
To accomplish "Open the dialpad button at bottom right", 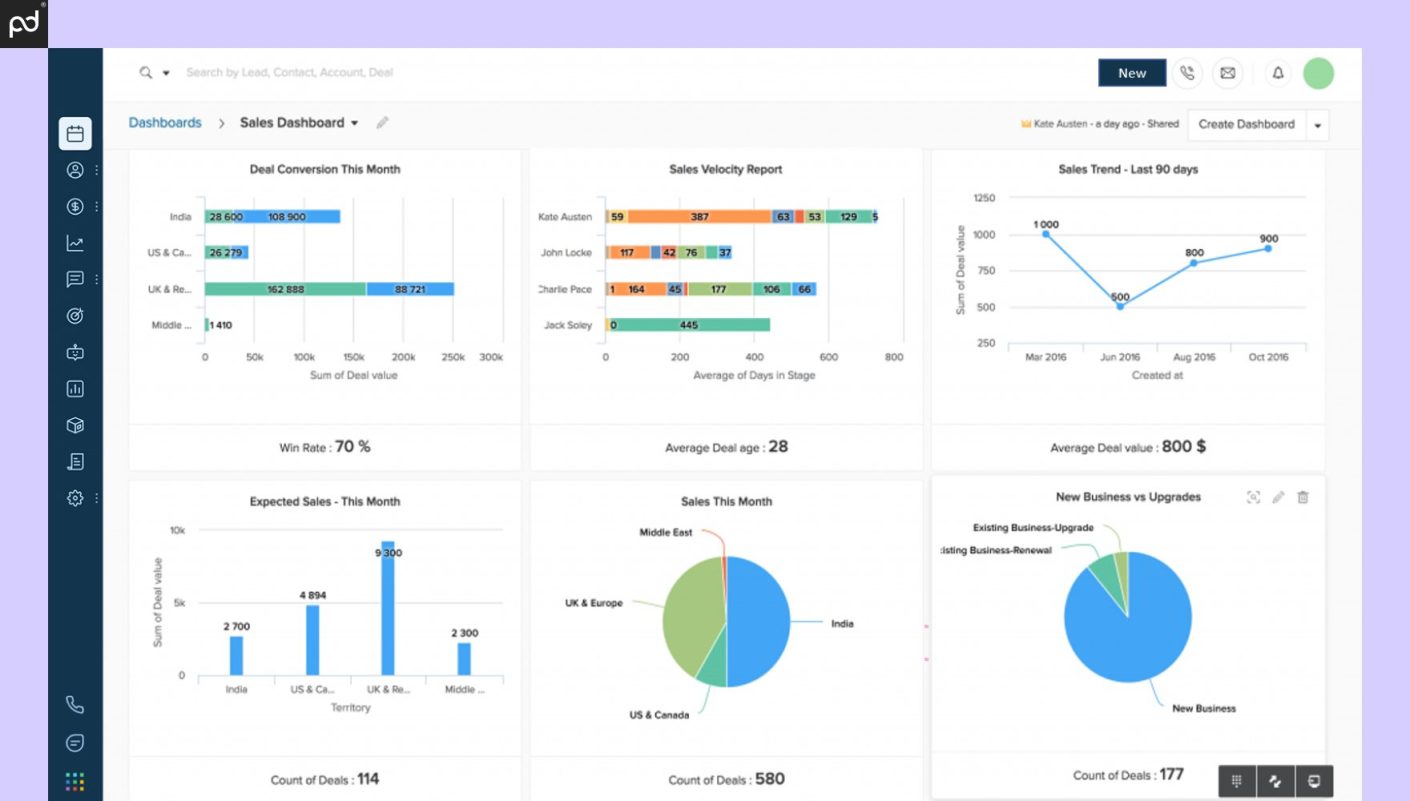I will (x=1237, y=781).
